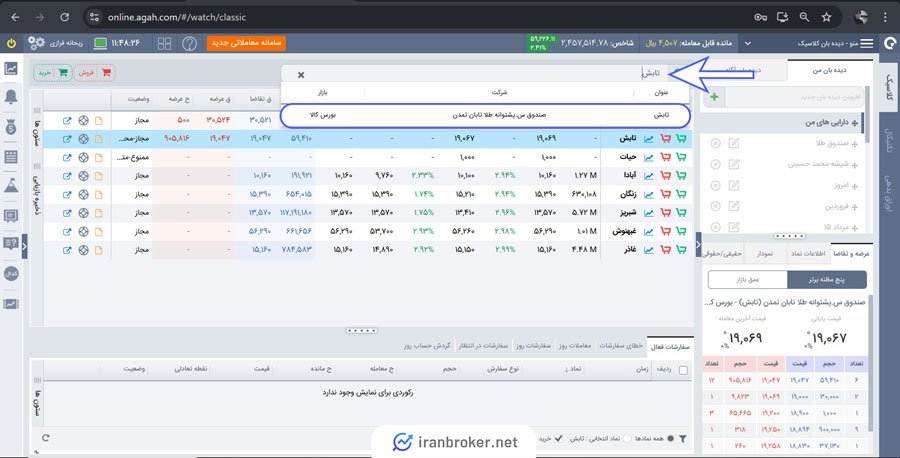The image size is (900, 458).
Task: Click the green buy cart for زنگان row
Action: (x=681, y=194)
